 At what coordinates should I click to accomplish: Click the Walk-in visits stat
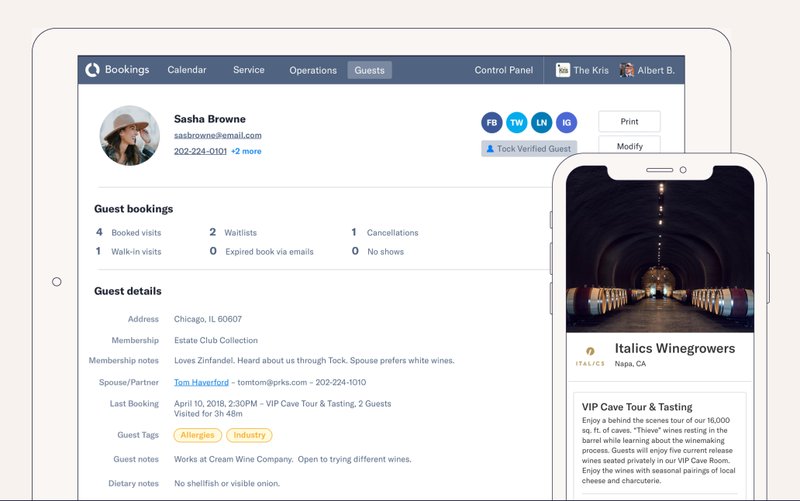click(129, 252)
